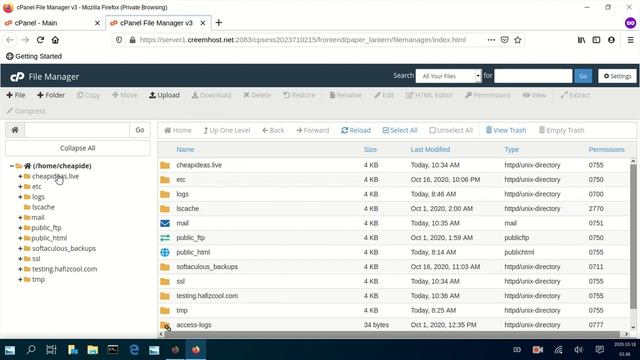Open the All Your Files search dropdown
The image size is (640, 360).
[448, 76]
